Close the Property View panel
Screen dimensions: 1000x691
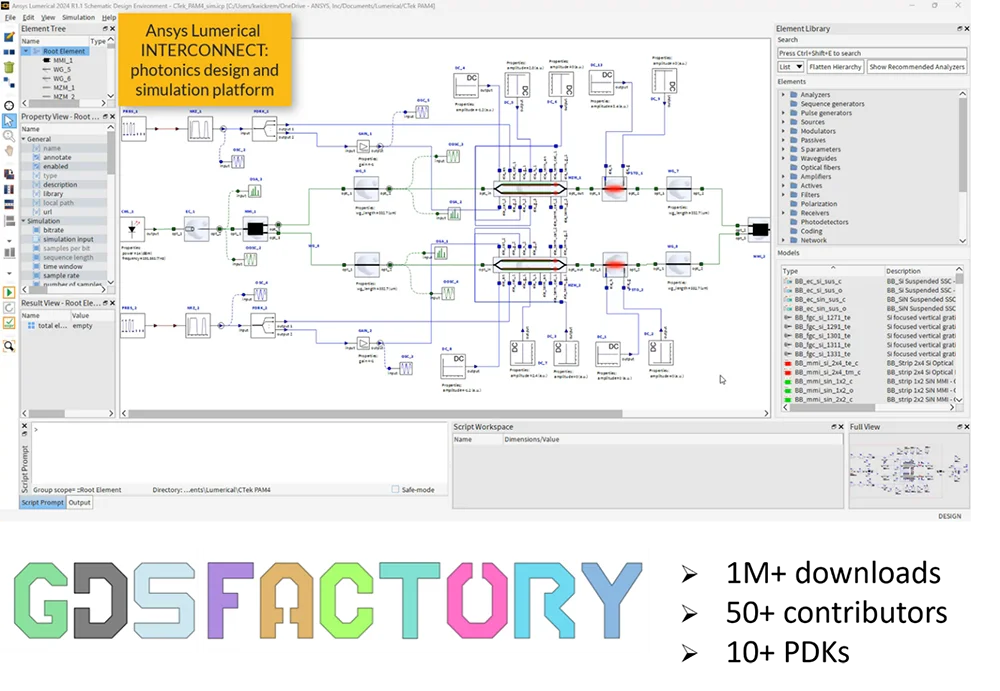(112, 117)
